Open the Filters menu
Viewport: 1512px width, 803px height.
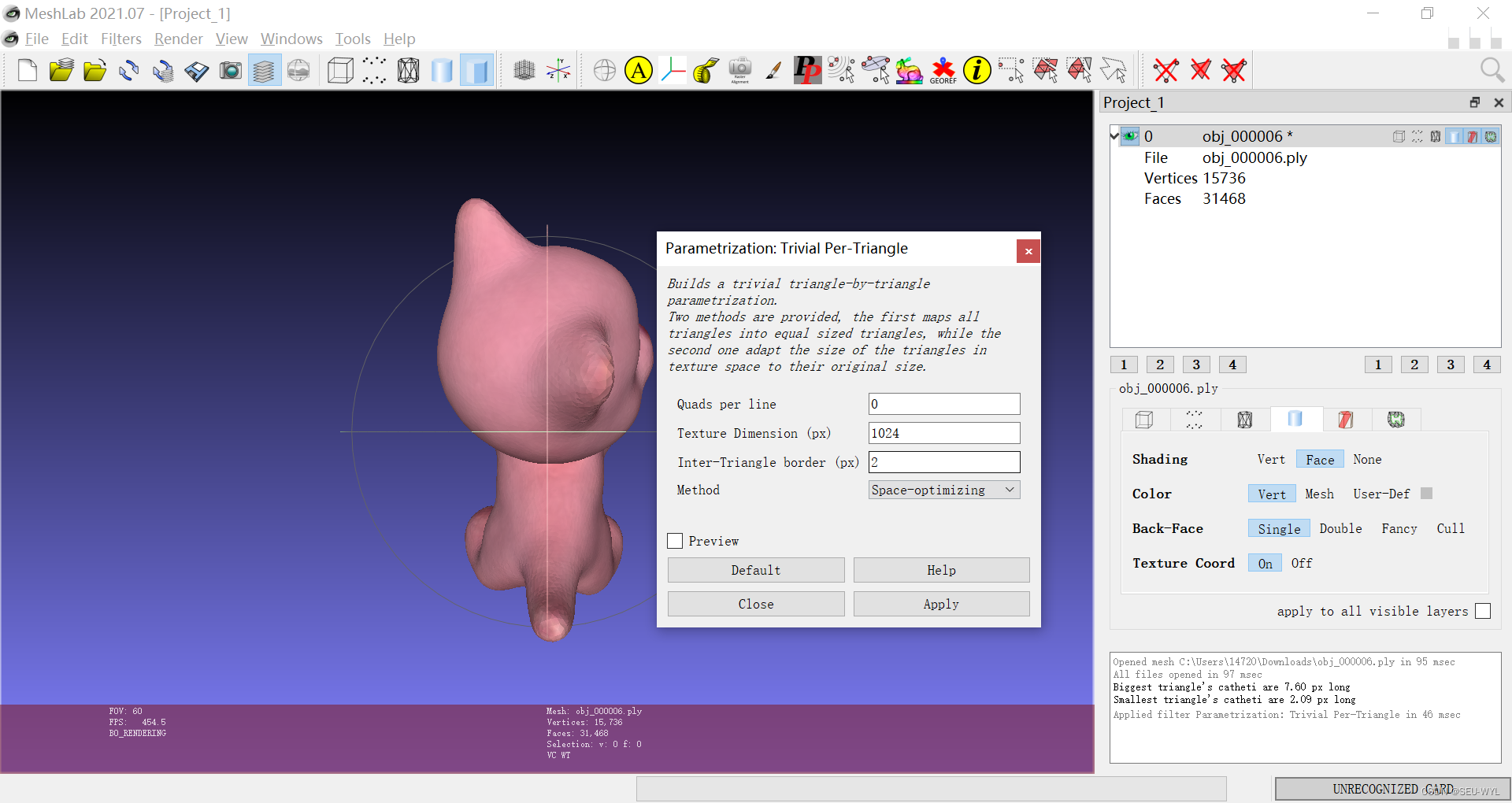point(121,39)
